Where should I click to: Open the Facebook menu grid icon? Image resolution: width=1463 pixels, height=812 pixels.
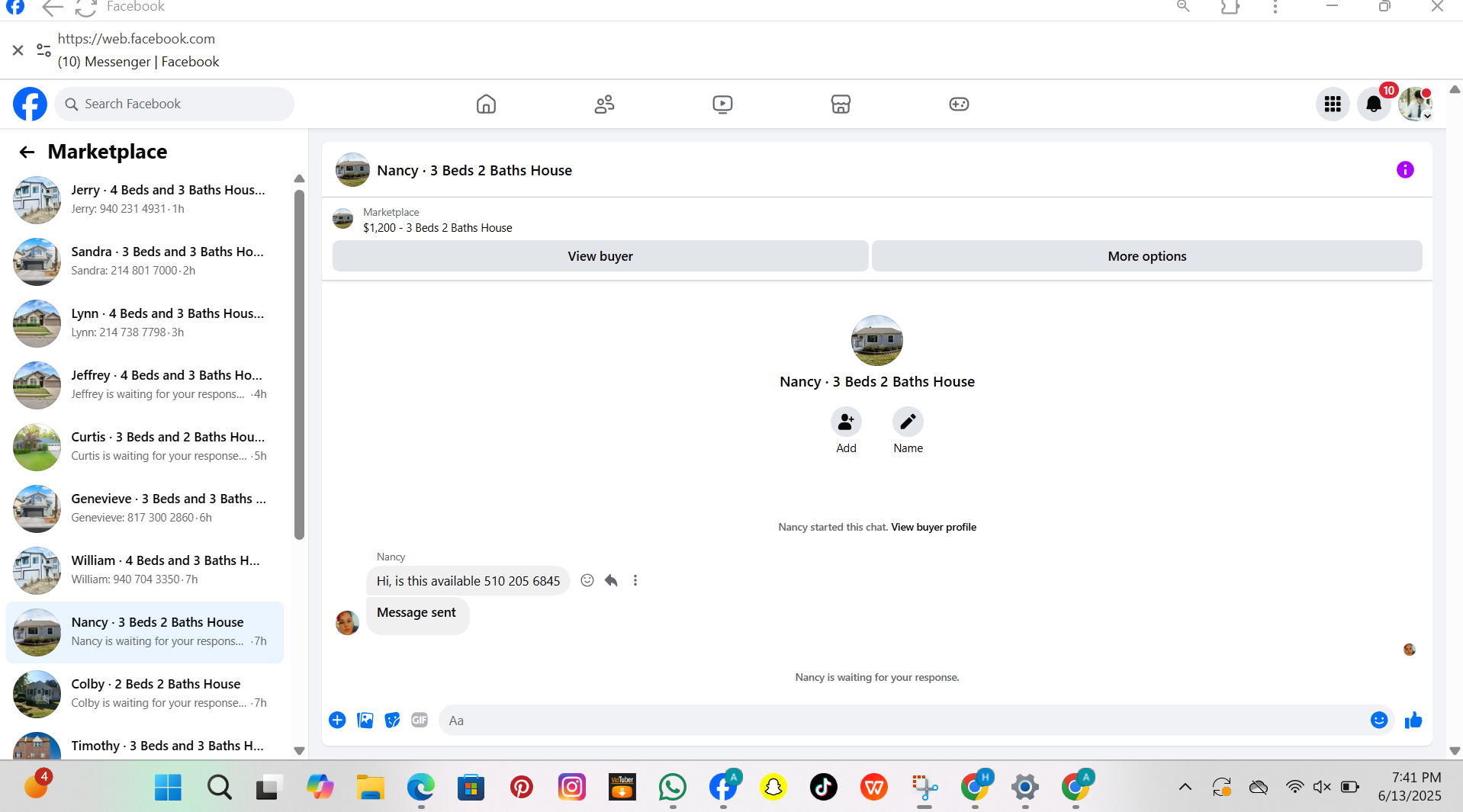1333,104
